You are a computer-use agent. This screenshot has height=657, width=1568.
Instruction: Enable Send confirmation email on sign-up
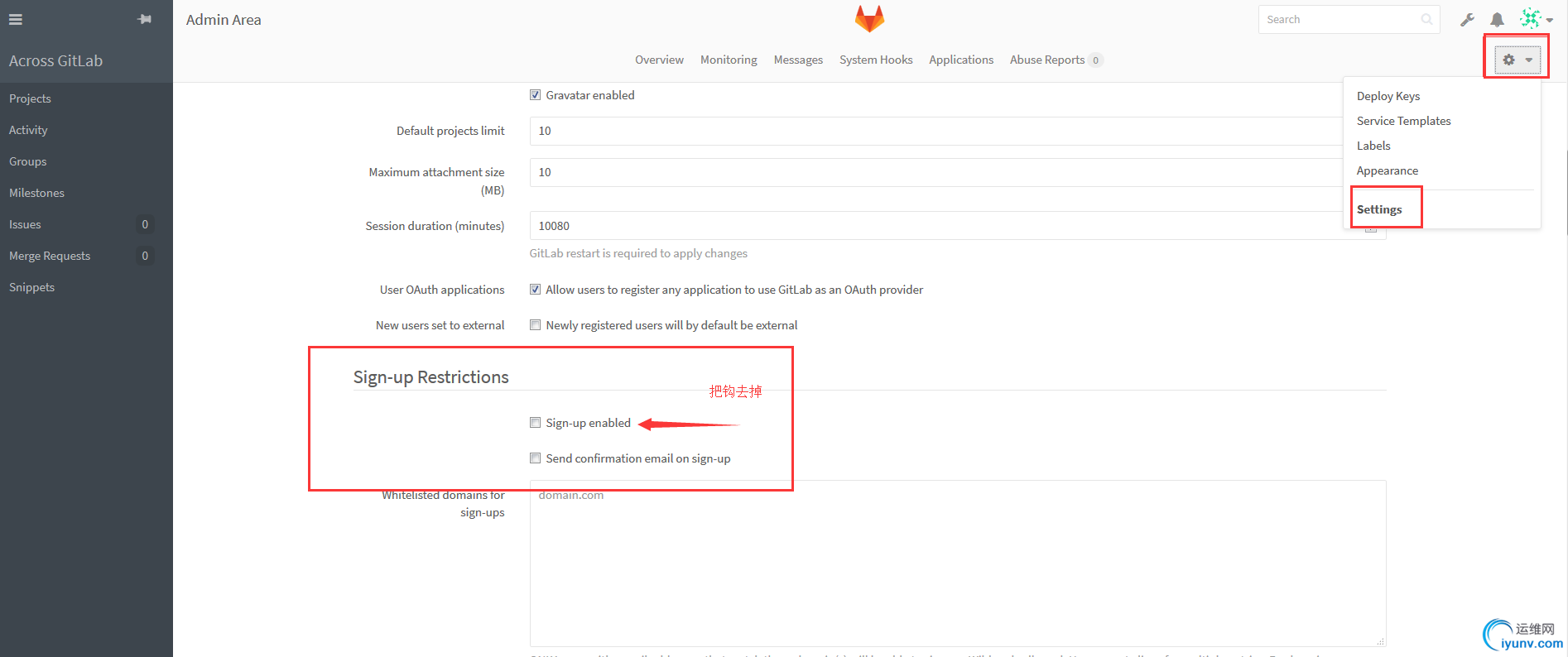coord(535,458)
